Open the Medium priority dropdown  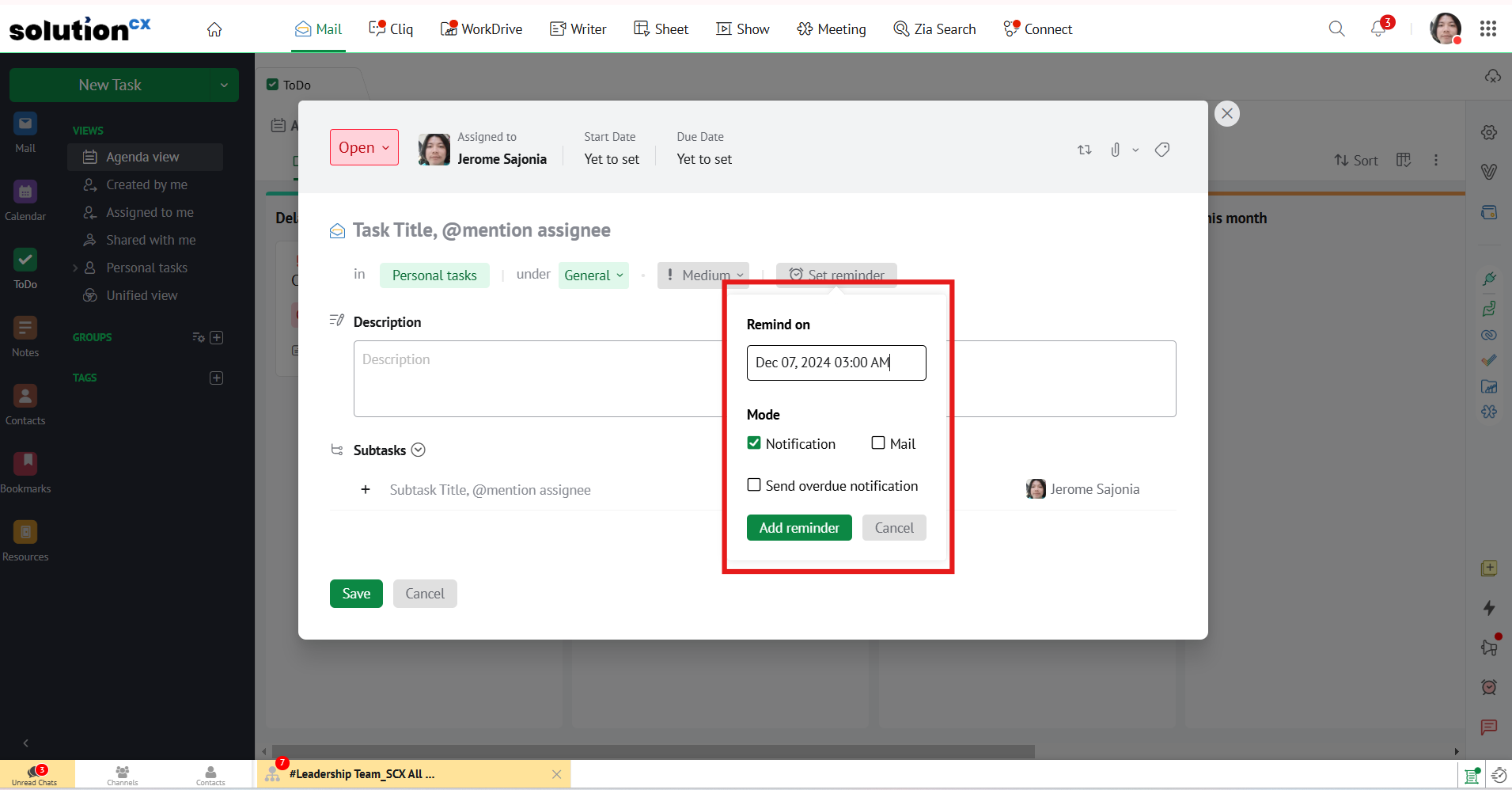(x=703, y=275)
